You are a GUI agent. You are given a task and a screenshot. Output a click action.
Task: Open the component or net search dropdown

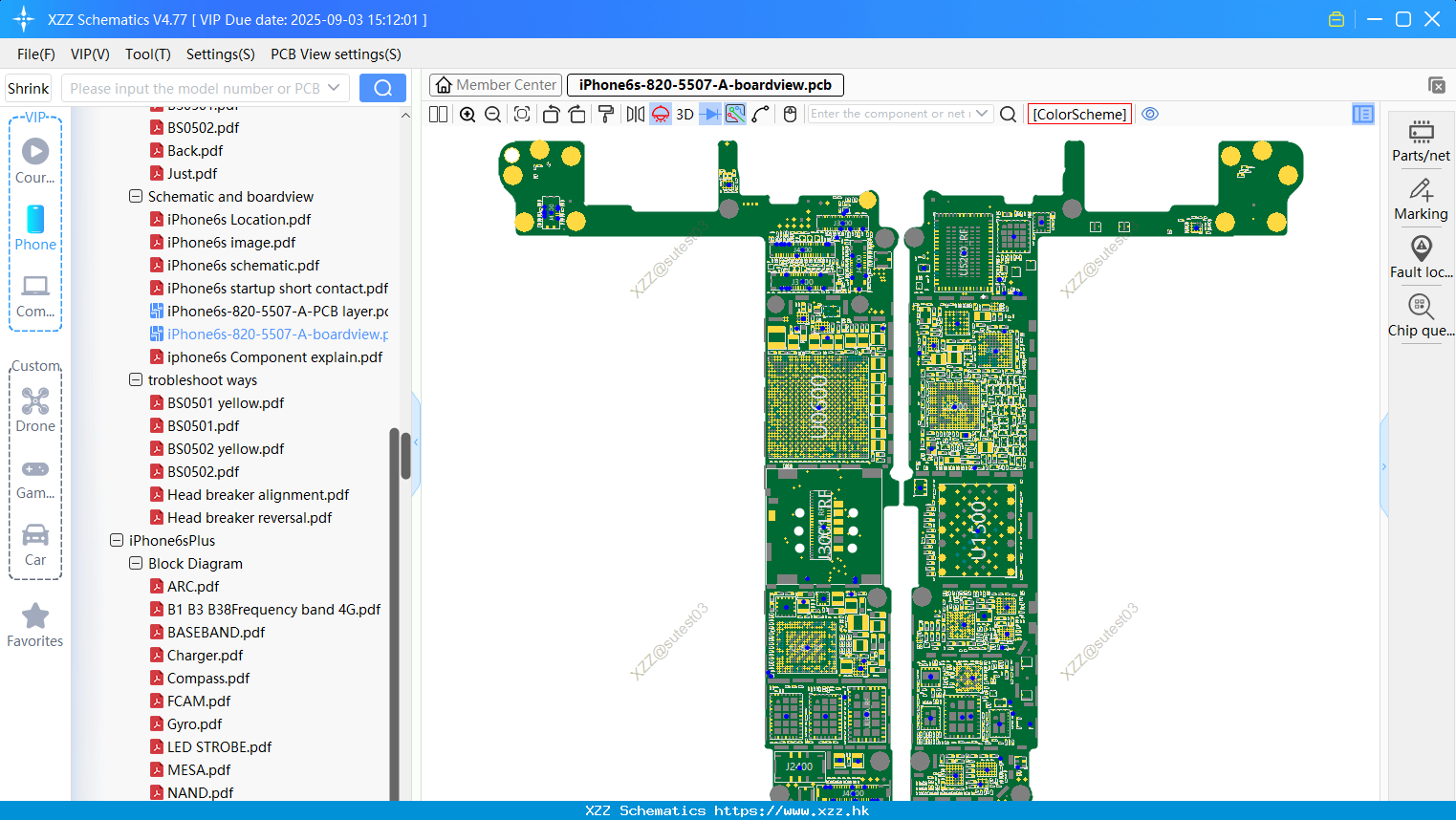coord(982,114)
